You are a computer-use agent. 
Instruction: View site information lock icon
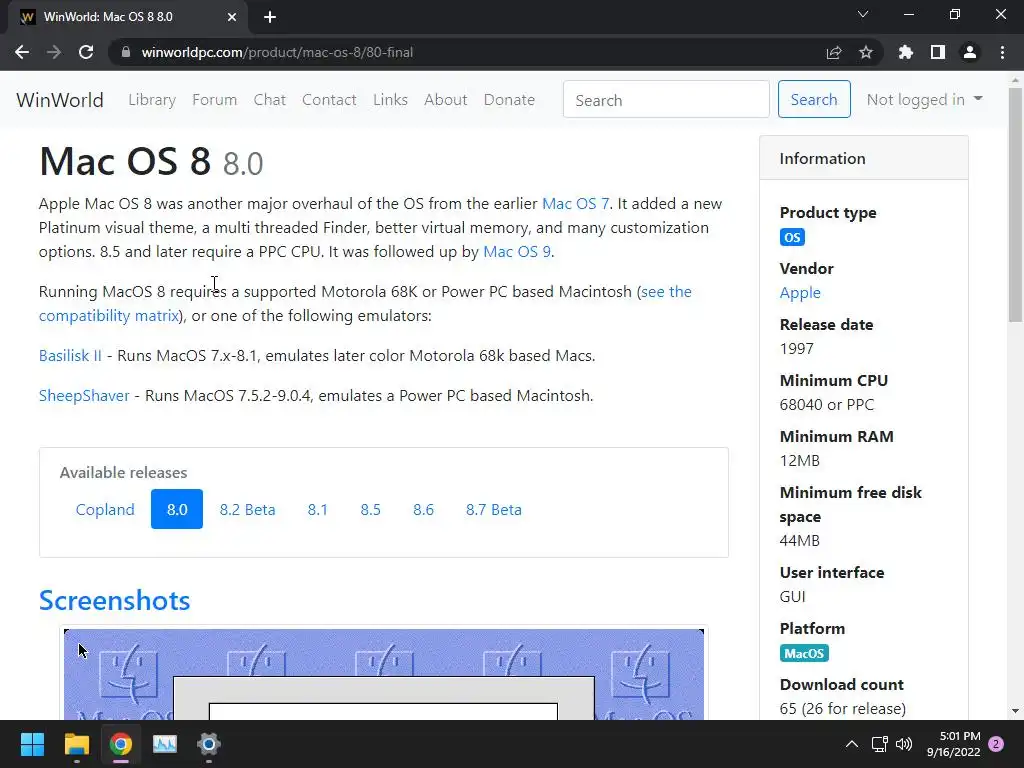pos(126,52)
